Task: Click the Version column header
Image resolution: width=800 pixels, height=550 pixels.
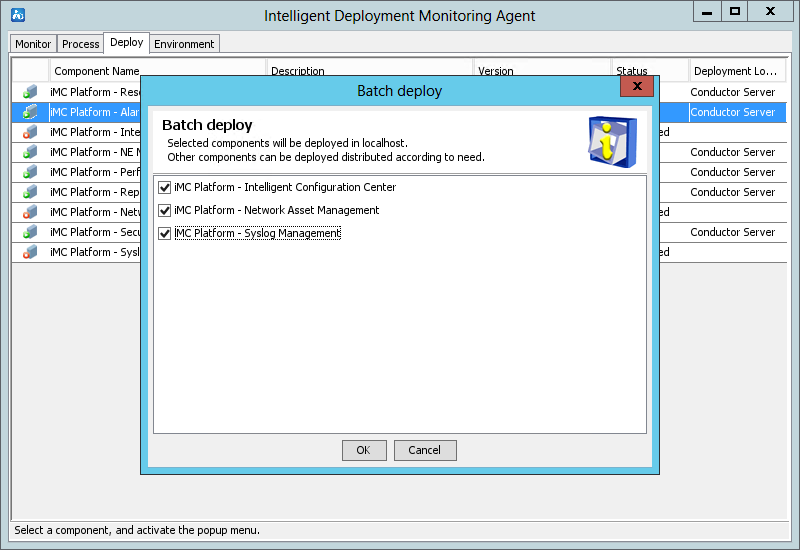Action: click(x=542, y=71)
